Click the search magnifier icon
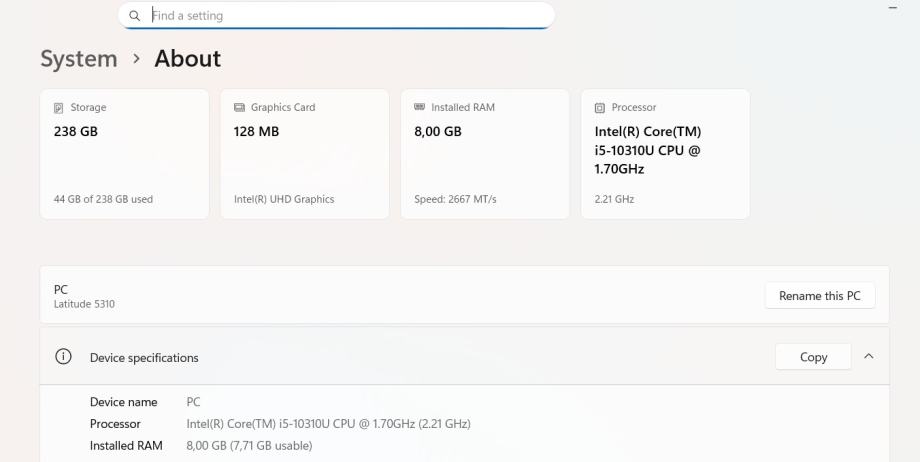 tap(134, 16)
